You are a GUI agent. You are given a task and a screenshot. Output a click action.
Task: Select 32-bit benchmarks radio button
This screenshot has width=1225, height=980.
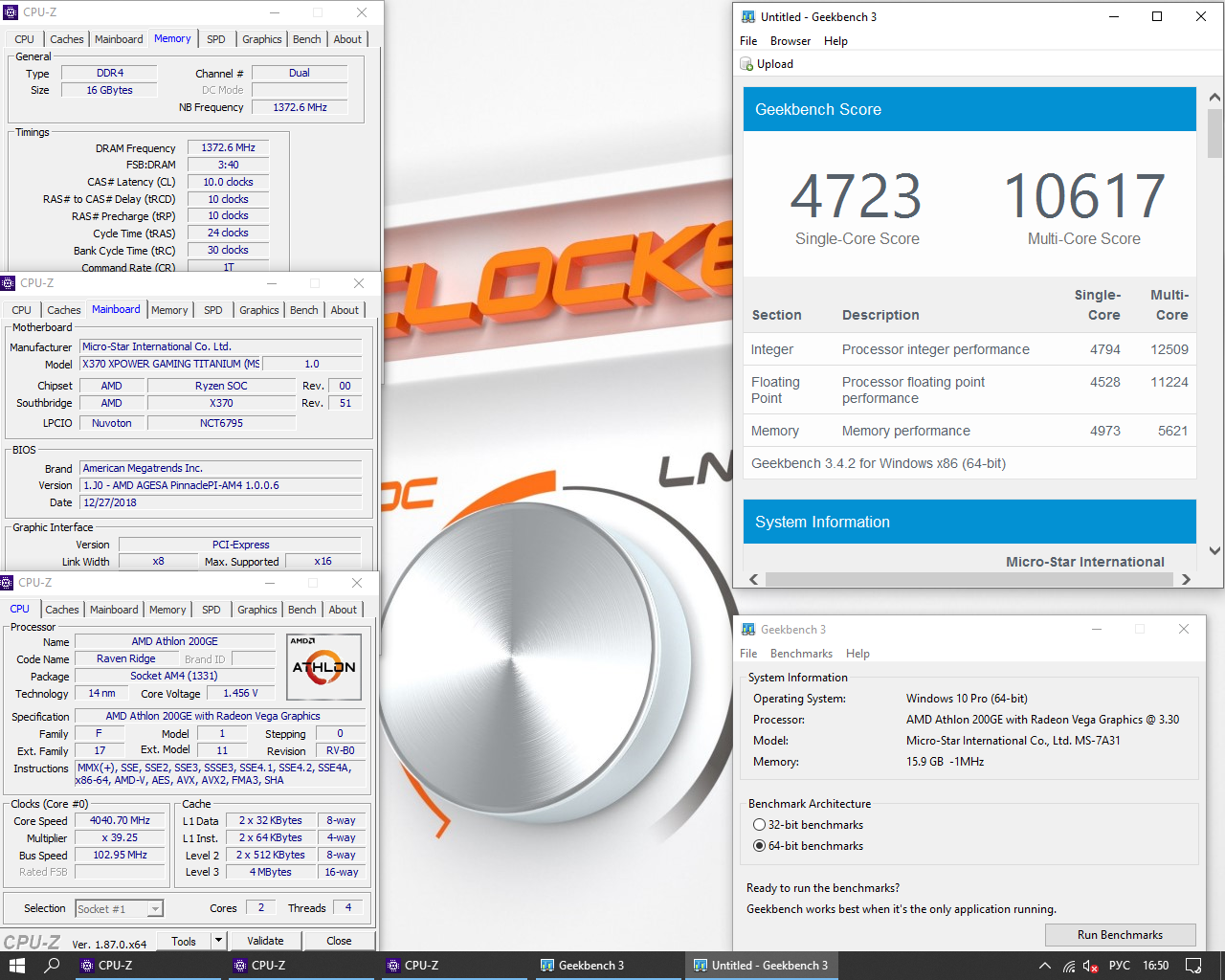click(759, 825)
